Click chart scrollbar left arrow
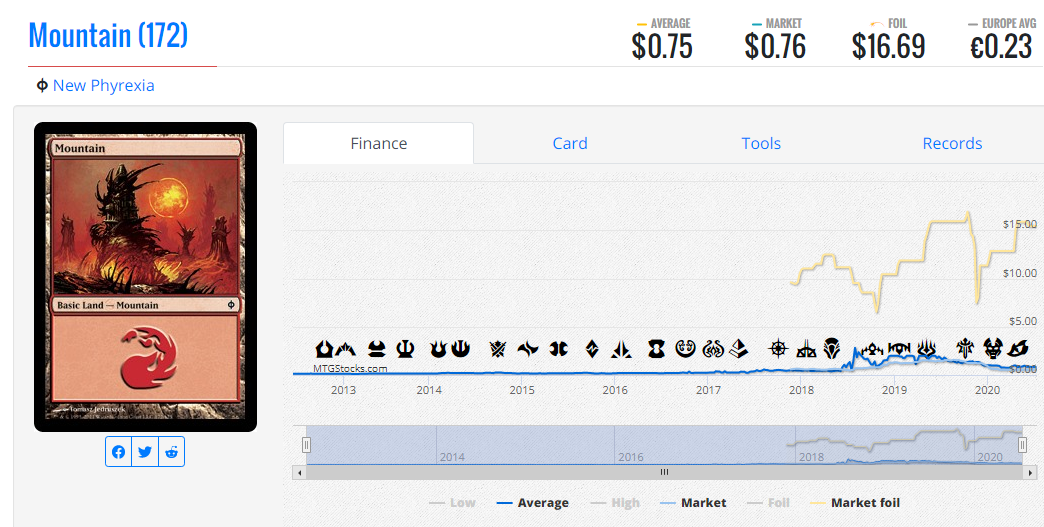This screenshot has width=1044, height=527. tap(300, 472)
